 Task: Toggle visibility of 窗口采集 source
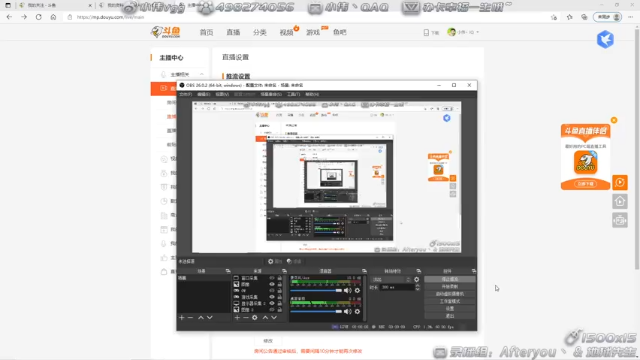click(x=272, y=278)
